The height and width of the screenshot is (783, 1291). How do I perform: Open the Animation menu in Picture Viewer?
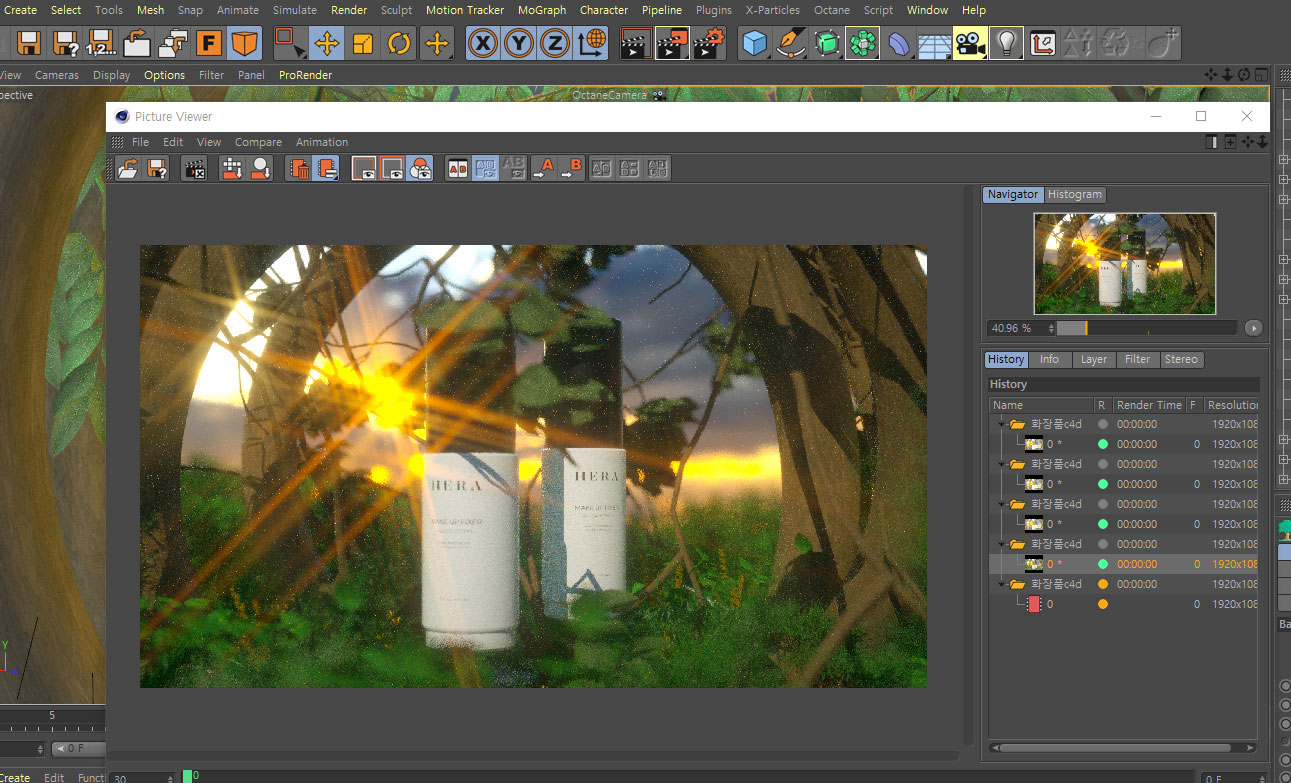(x=322, y=142)
